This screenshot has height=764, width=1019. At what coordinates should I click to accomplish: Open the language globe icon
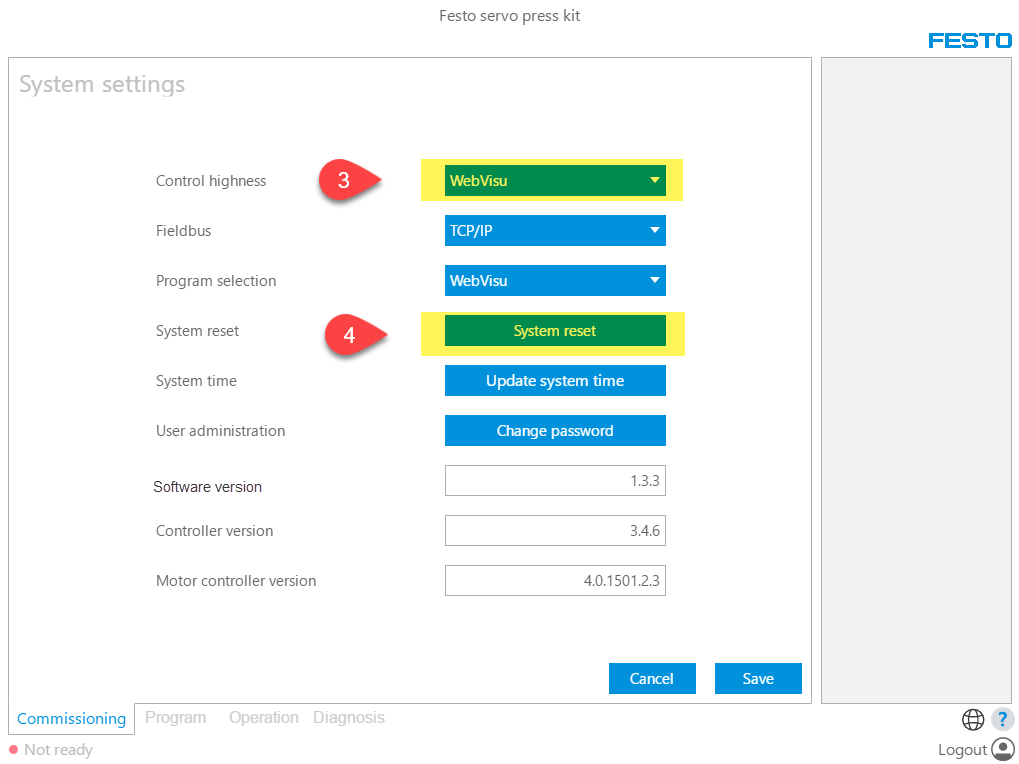click(973, 719)
